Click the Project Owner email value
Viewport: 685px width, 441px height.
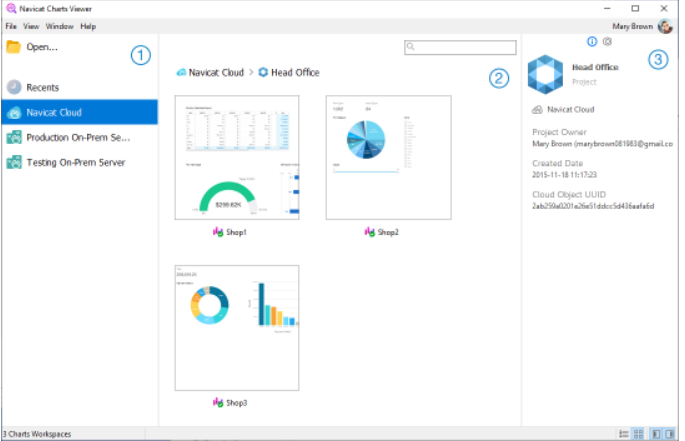602,144
